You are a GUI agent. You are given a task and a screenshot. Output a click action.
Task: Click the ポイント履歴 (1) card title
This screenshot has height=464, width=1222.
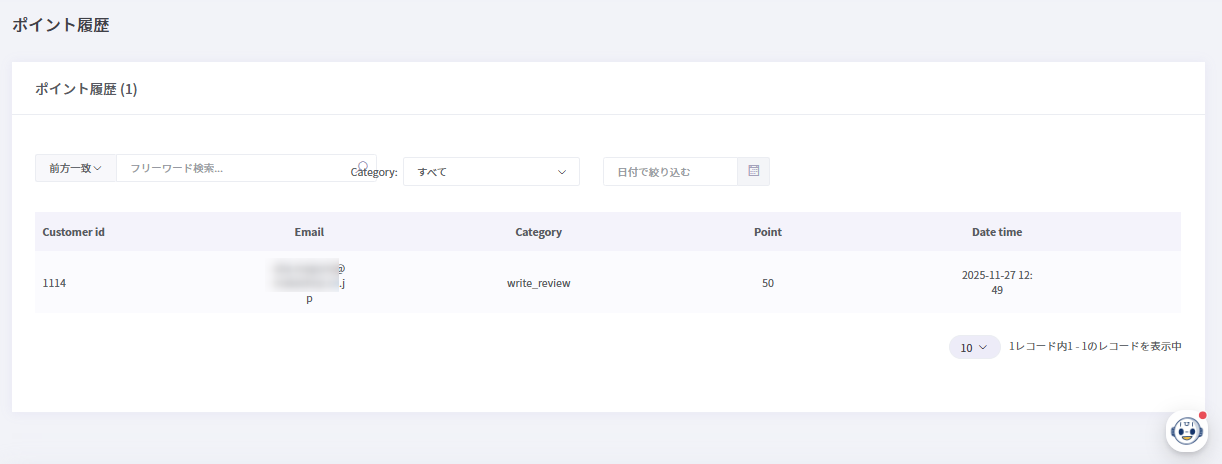pyautogui.click(x=86, y=89)
